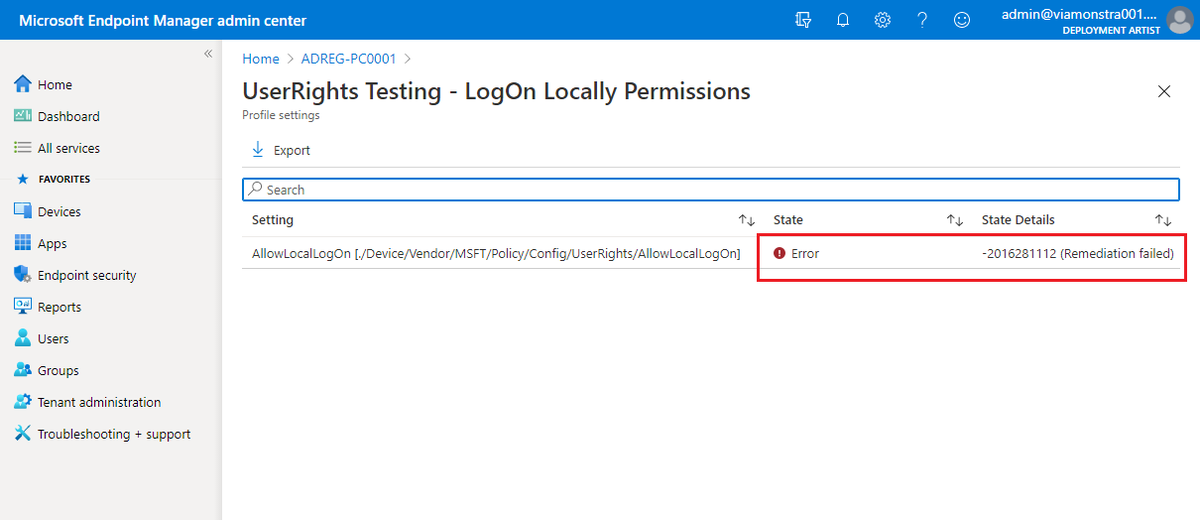Click the Users person icon
Screen dimensions: 1200x520
point(23,338)
